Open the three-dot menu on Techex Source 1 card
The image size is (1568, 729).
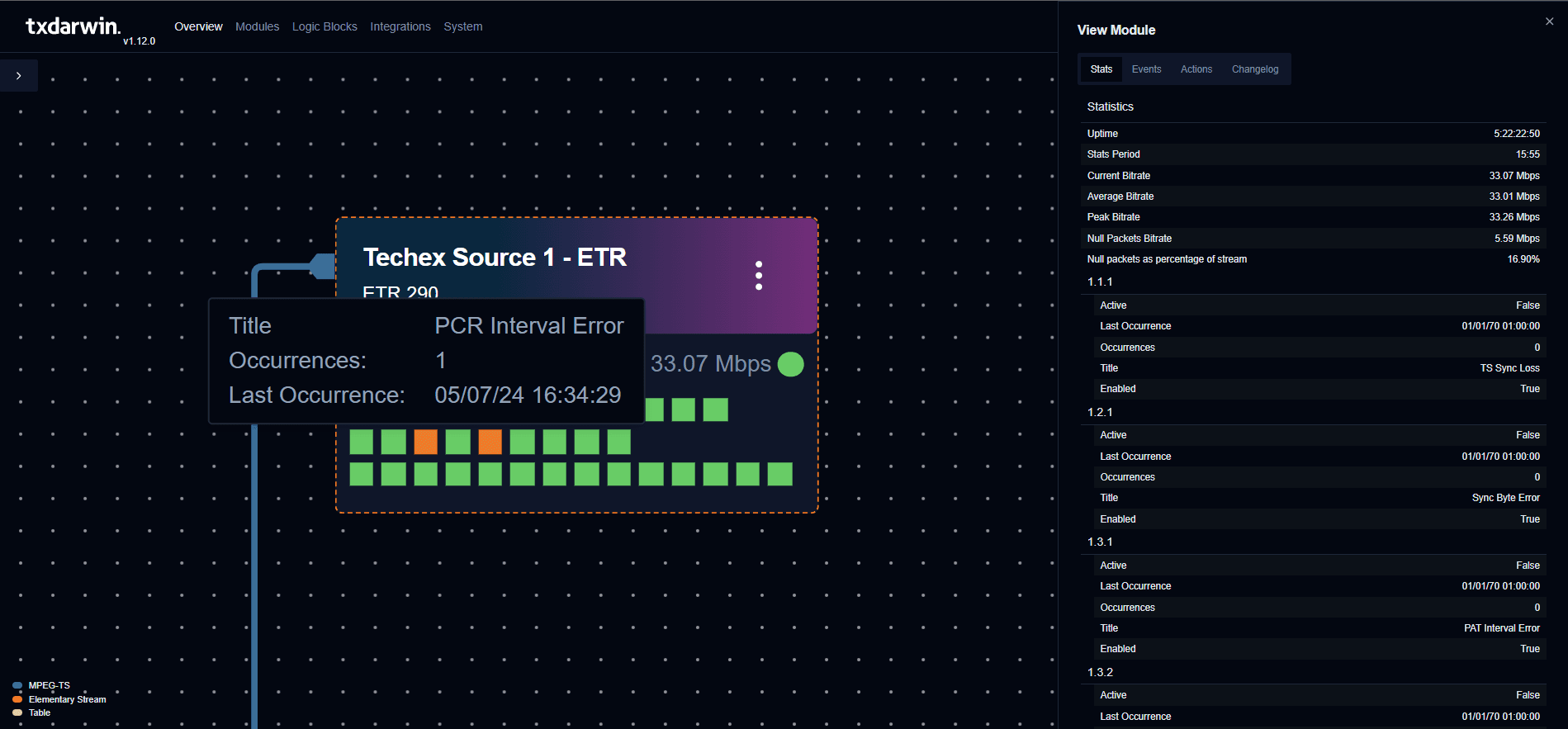click(x=758, y=276)
